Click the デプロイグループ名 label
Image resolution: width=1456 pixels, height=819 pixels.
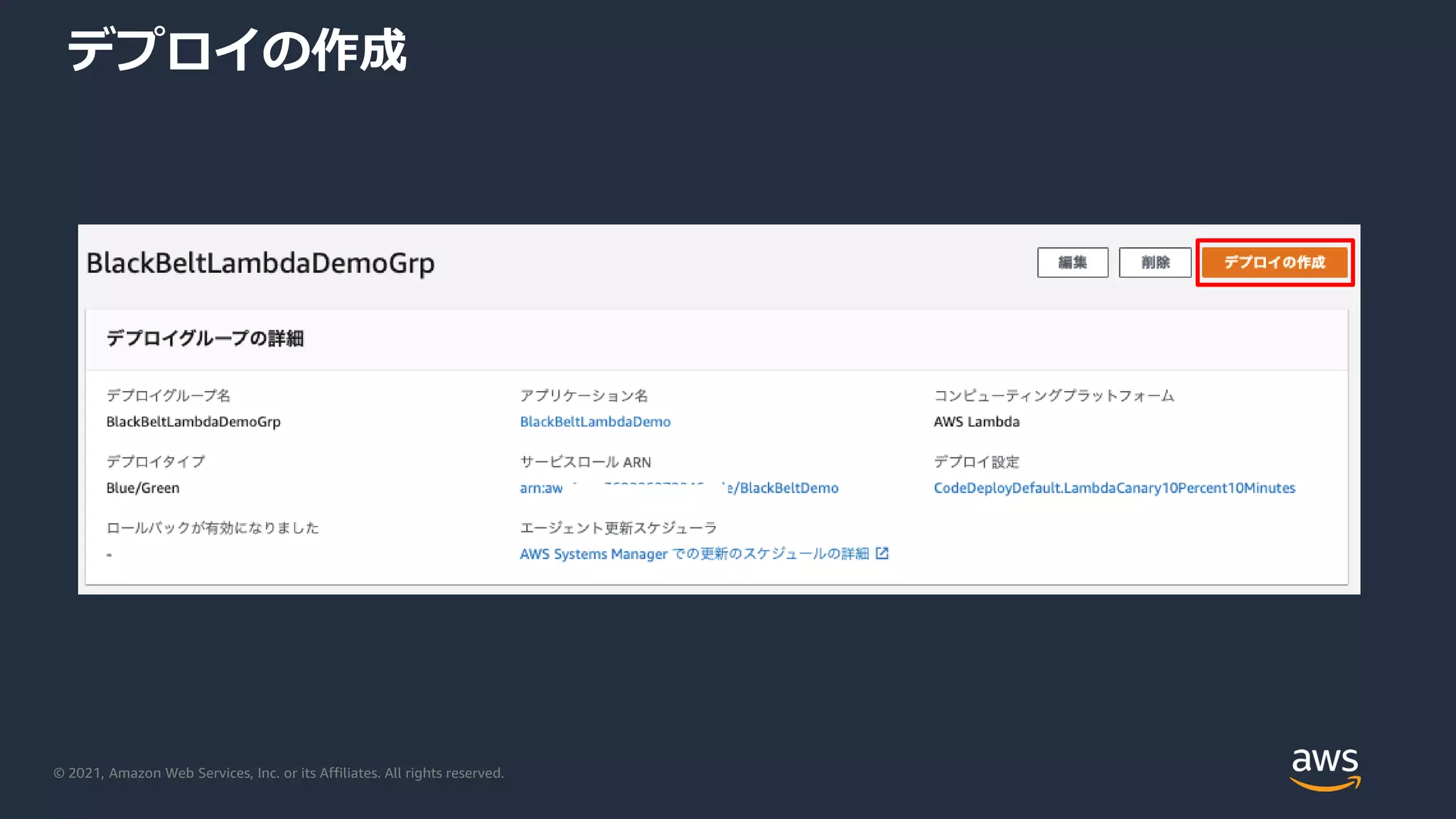(x=168, y=395)
